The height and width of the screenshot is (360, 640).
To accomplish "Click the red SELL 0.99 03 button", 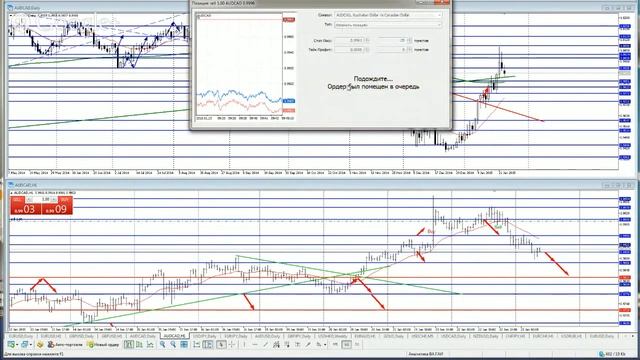I will point(25,209).
